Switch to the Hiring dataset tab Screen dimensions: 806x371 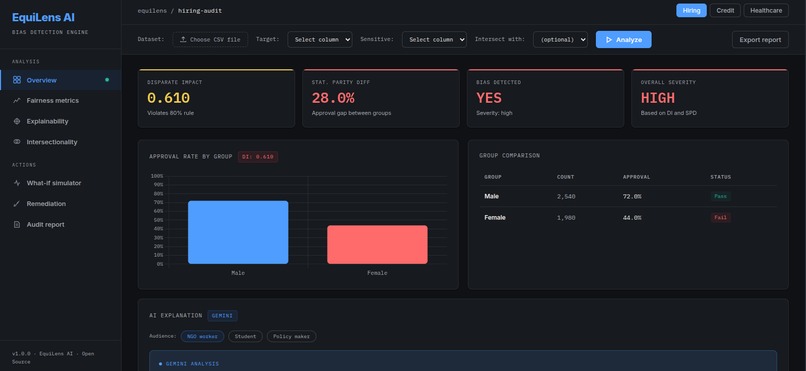(691, 10)
